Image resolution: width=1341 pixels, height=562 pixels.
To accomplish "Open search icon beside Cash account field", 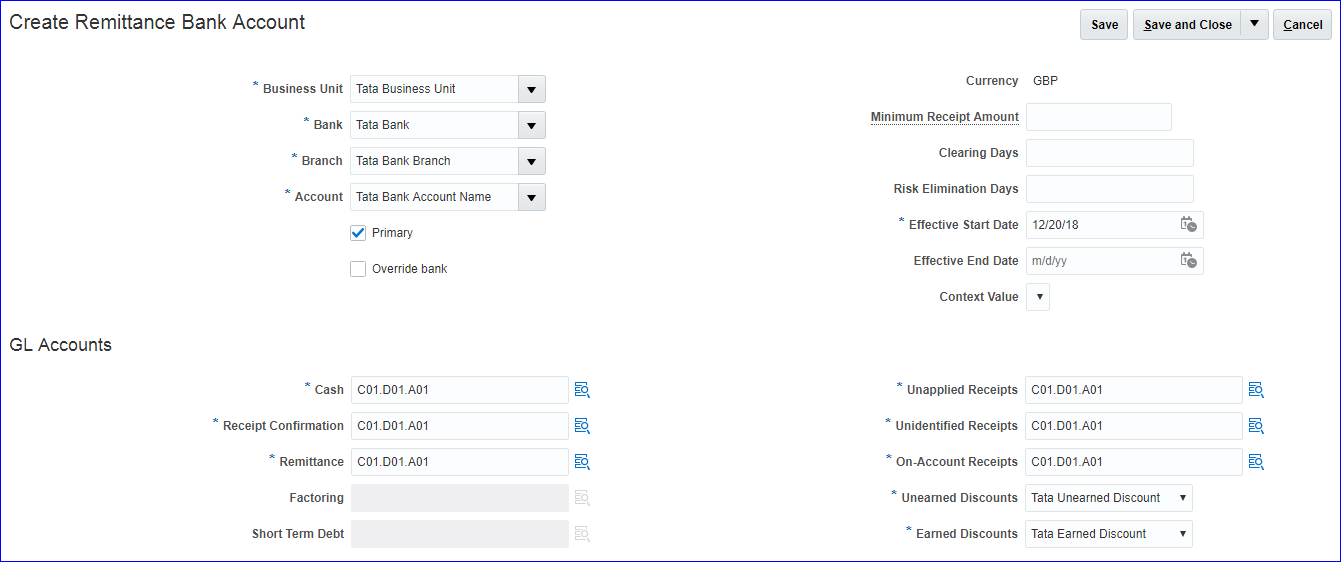I will (582, 390).
